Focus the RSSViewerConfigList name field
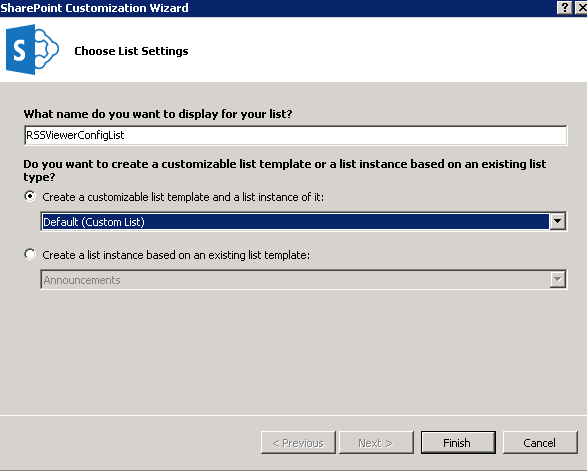Screen dimensions: 587x471 (x=295, y=135)
